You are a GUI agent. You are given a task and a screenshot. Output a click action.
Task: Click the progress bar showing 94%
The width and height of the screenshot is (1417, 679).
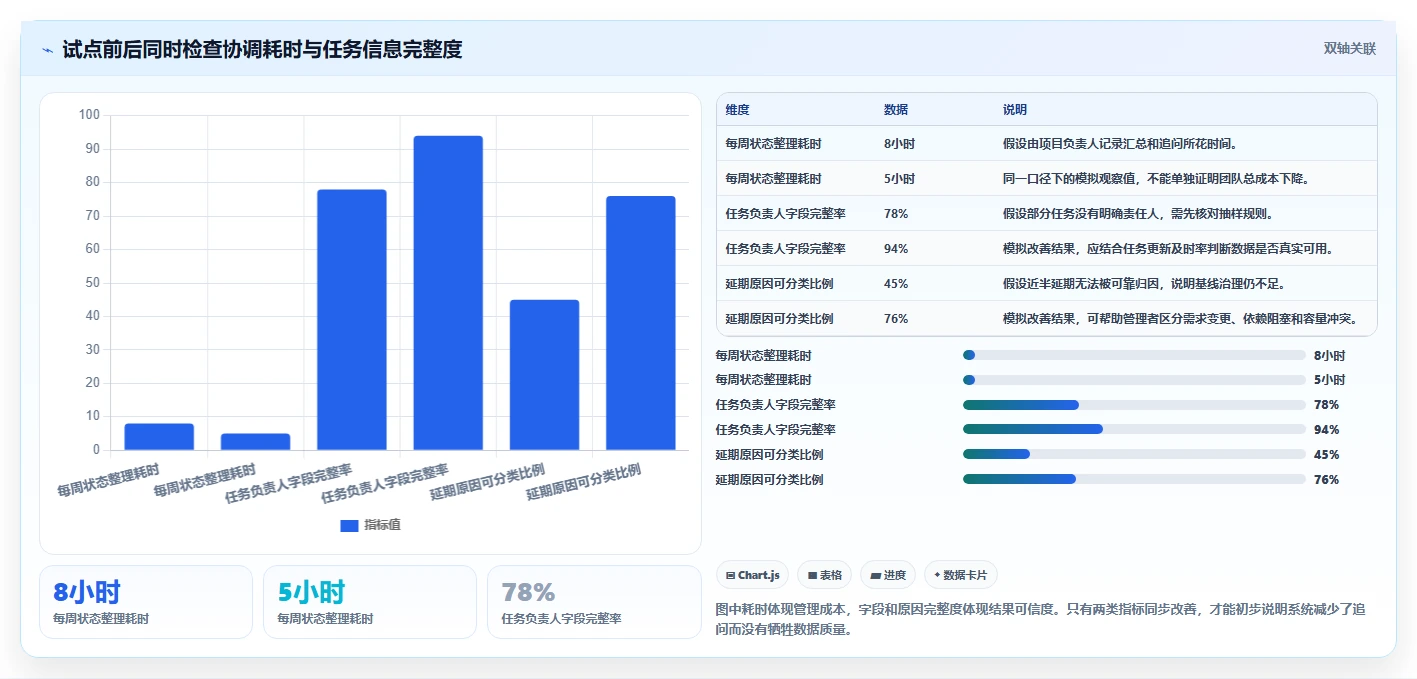point(1134,429)
